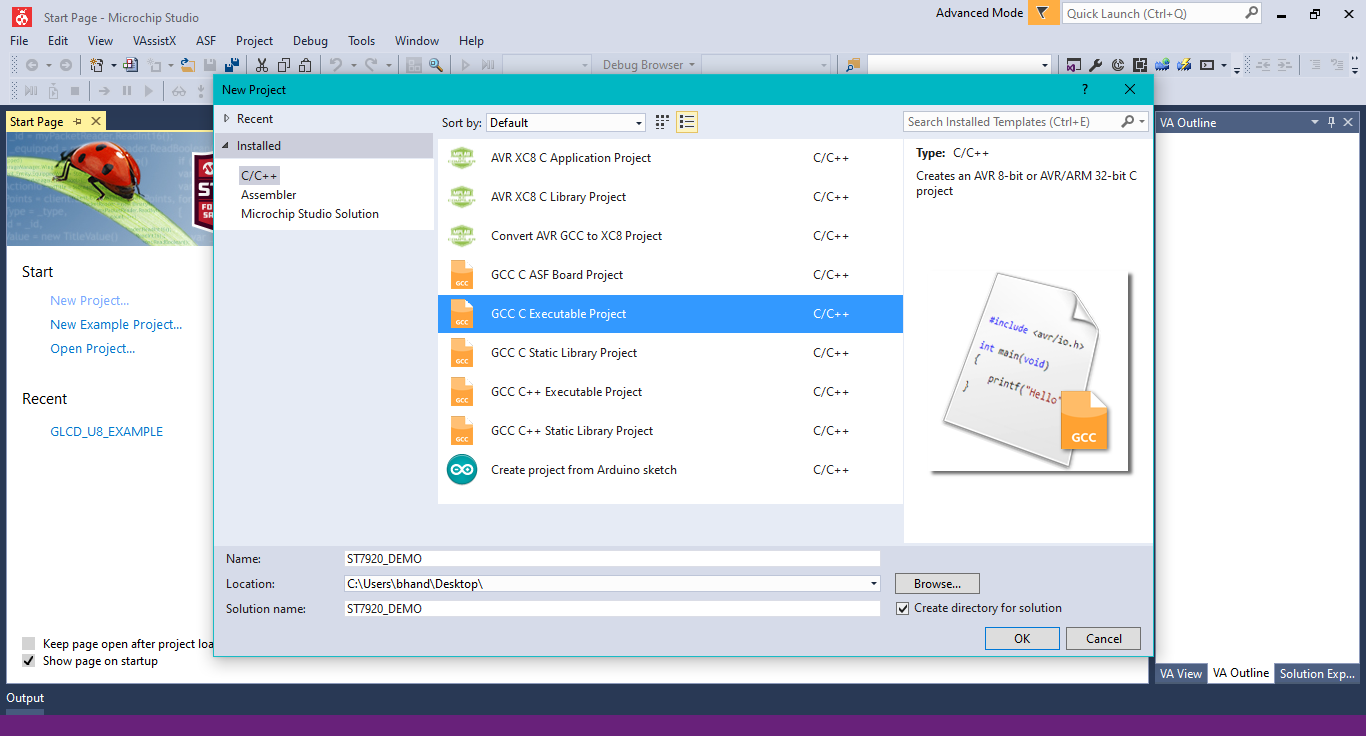Click the Cancel button
The image size is (1366, 736).
coord(1103,639)
